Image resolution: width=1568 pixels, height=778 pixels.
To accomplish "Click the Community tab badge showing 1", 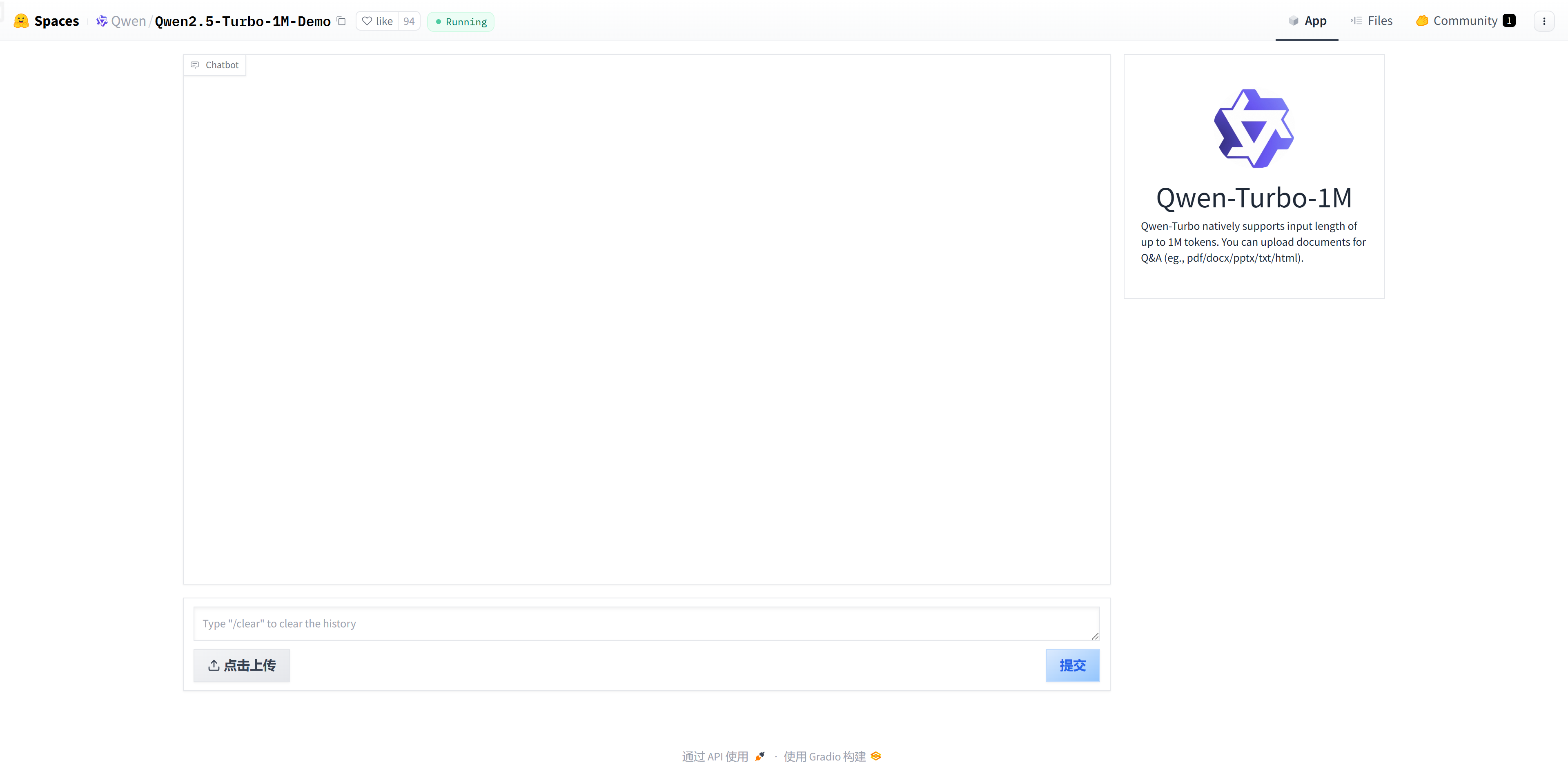I will point(1509,21).
